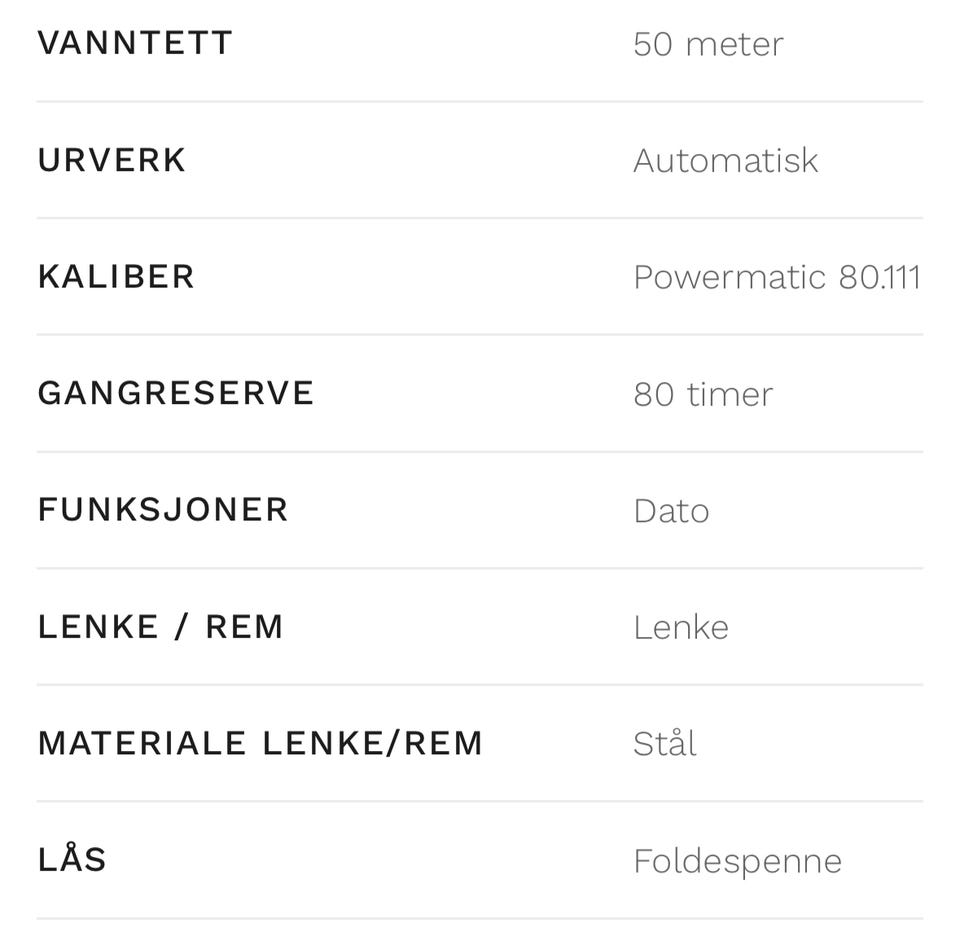Viewport: 960px width, 927px height.
Task: Select the Automatisk value
Action: [x=726, y=161]
